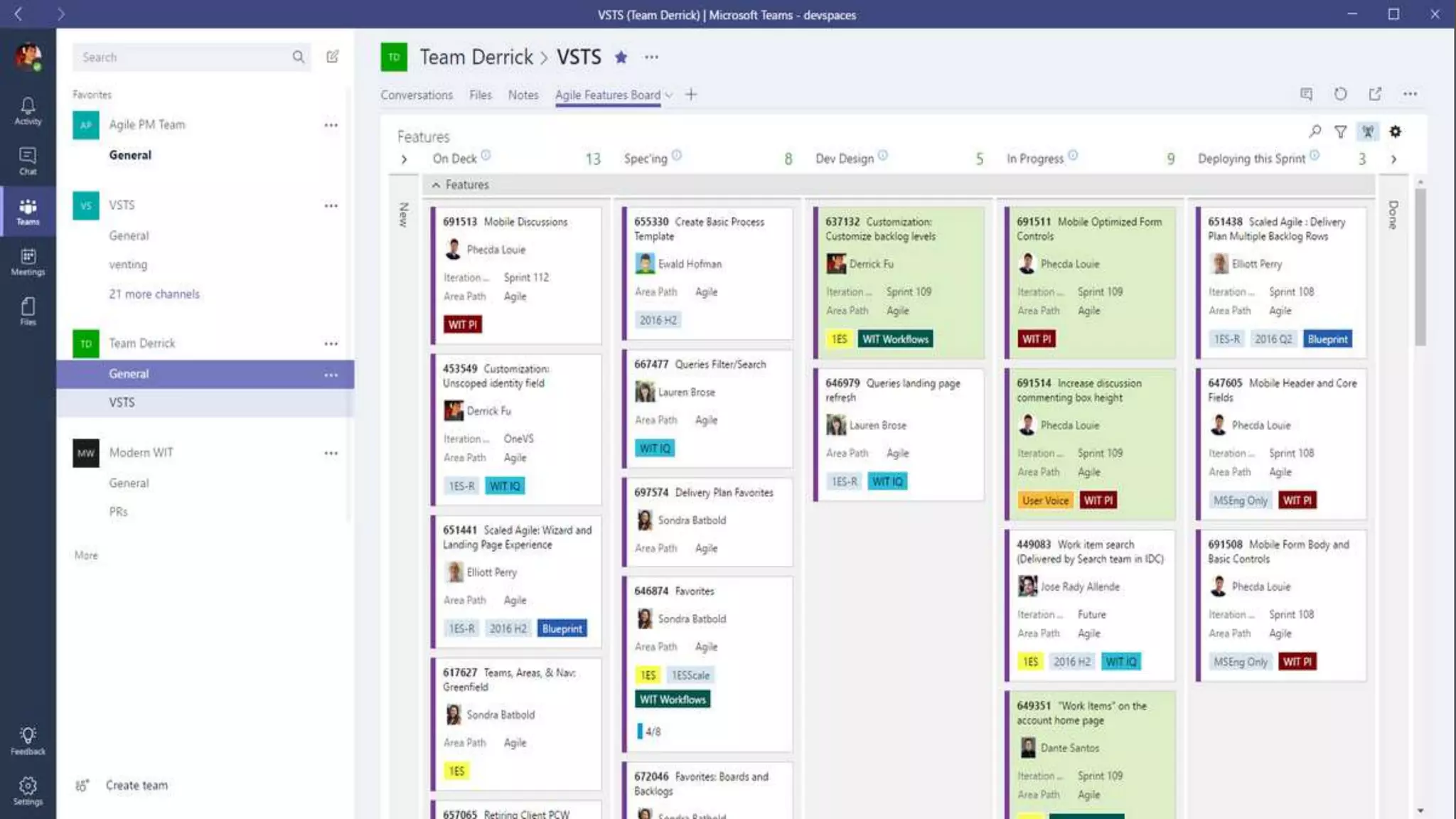Collapse the Features swimlane chevron
Image resolution: width=1456 pixels, height=819 pixels.
(436, 185)
